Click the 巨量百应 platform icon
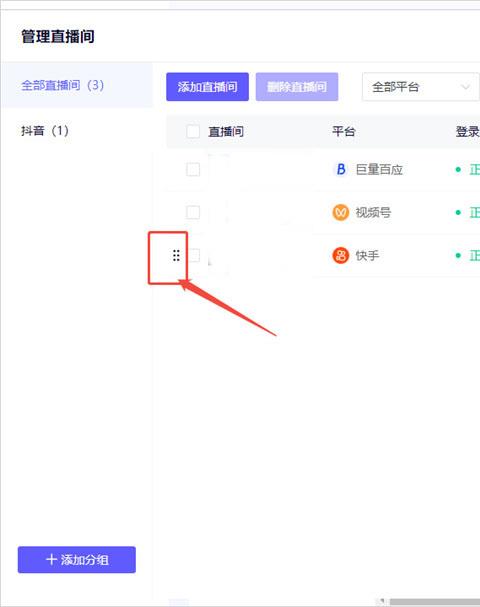This screenshot has height=607, width=480. pyautogui.click(x=341, y=169)
